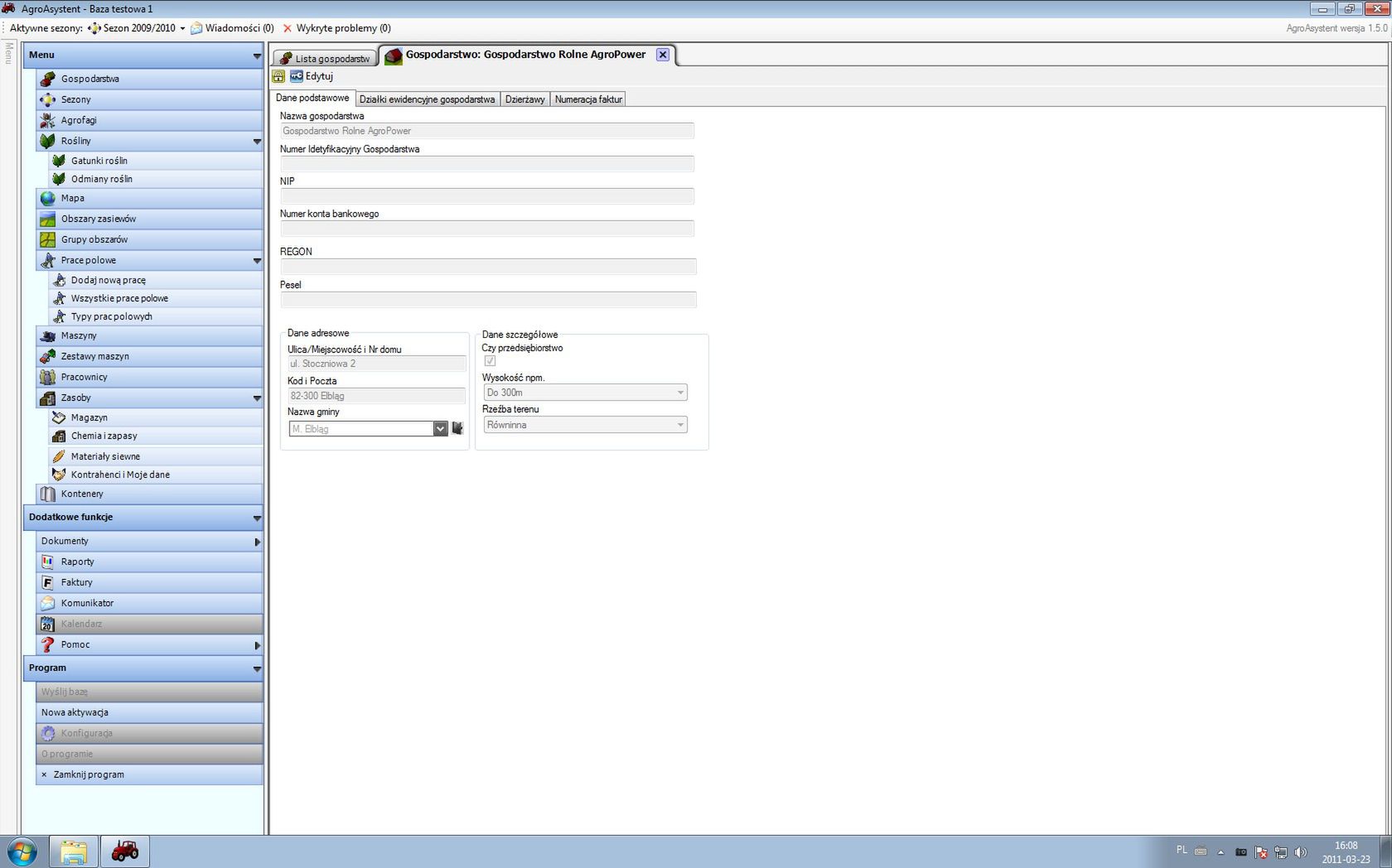Open Kontrahenci i Moje dane
This screenshot has width=1392, height=868.
(x=156, y=475)
